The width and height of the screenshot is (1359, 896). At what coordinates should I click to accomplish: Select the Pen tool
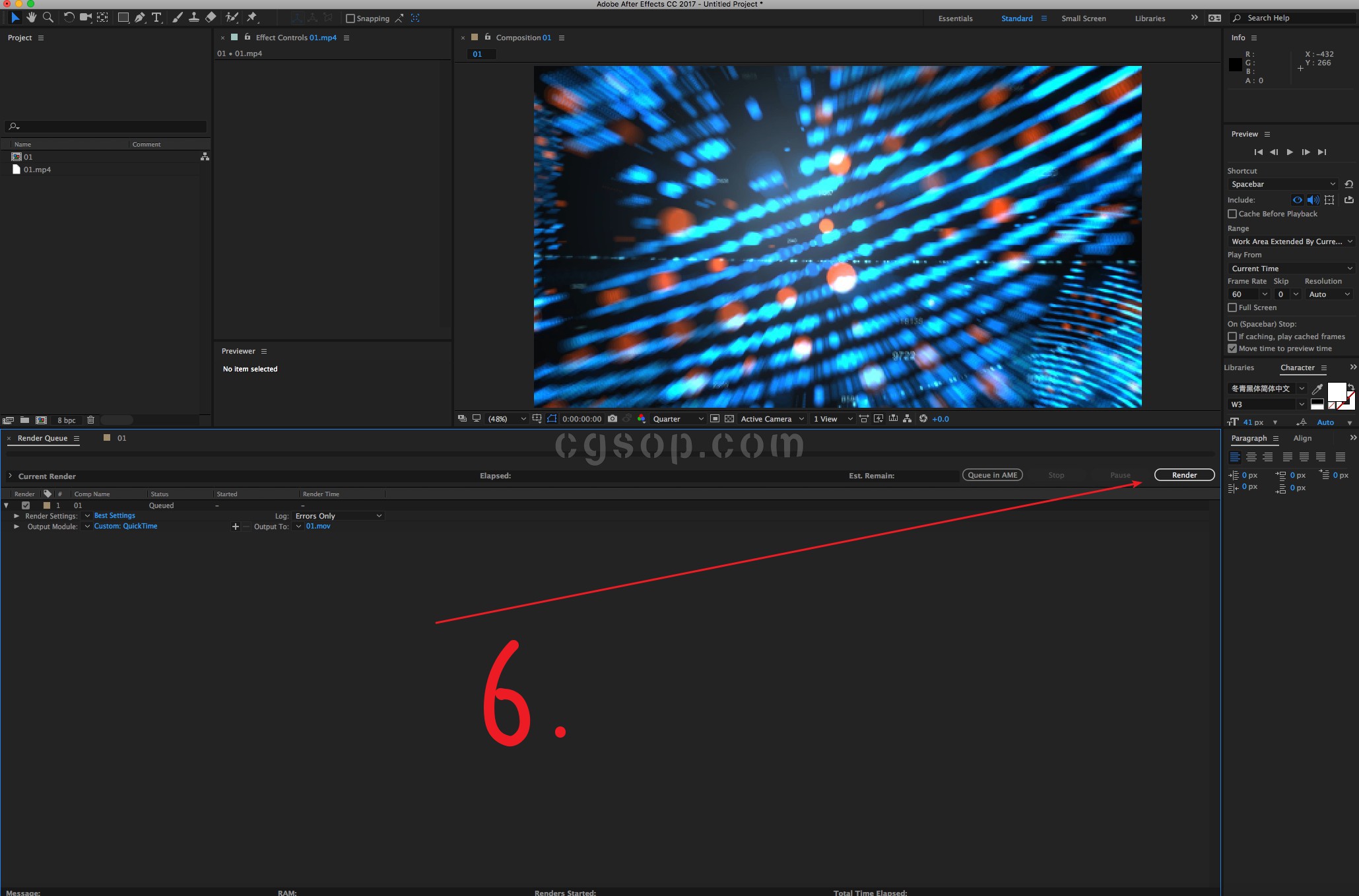[140, 18]
